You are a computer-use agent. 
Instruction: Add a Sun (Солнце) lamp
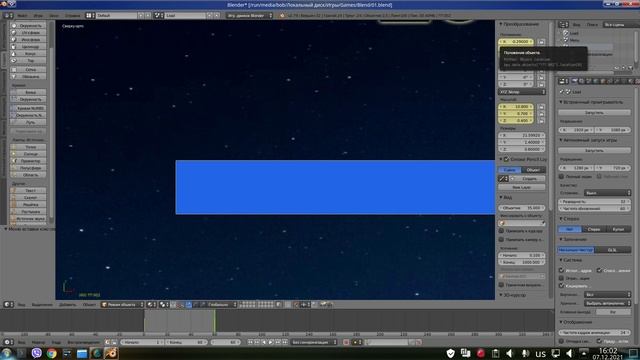click(x=28, y=154)
